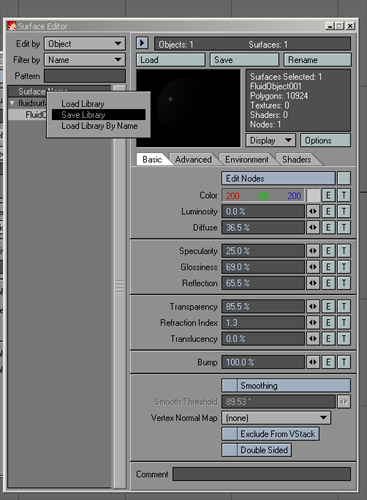Viewport: 367px width, 500px height.
Task: Click the Diffuse value field 36.5 %
Action: click(x=263, y=227)
